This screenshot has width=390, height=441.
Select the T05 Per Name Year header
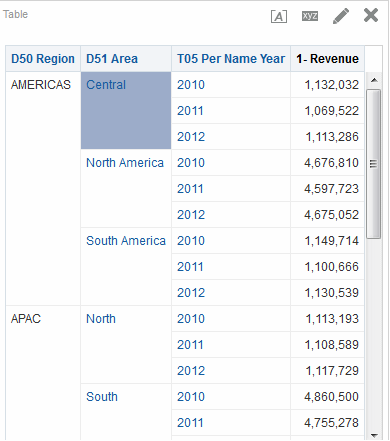point(231,59)
